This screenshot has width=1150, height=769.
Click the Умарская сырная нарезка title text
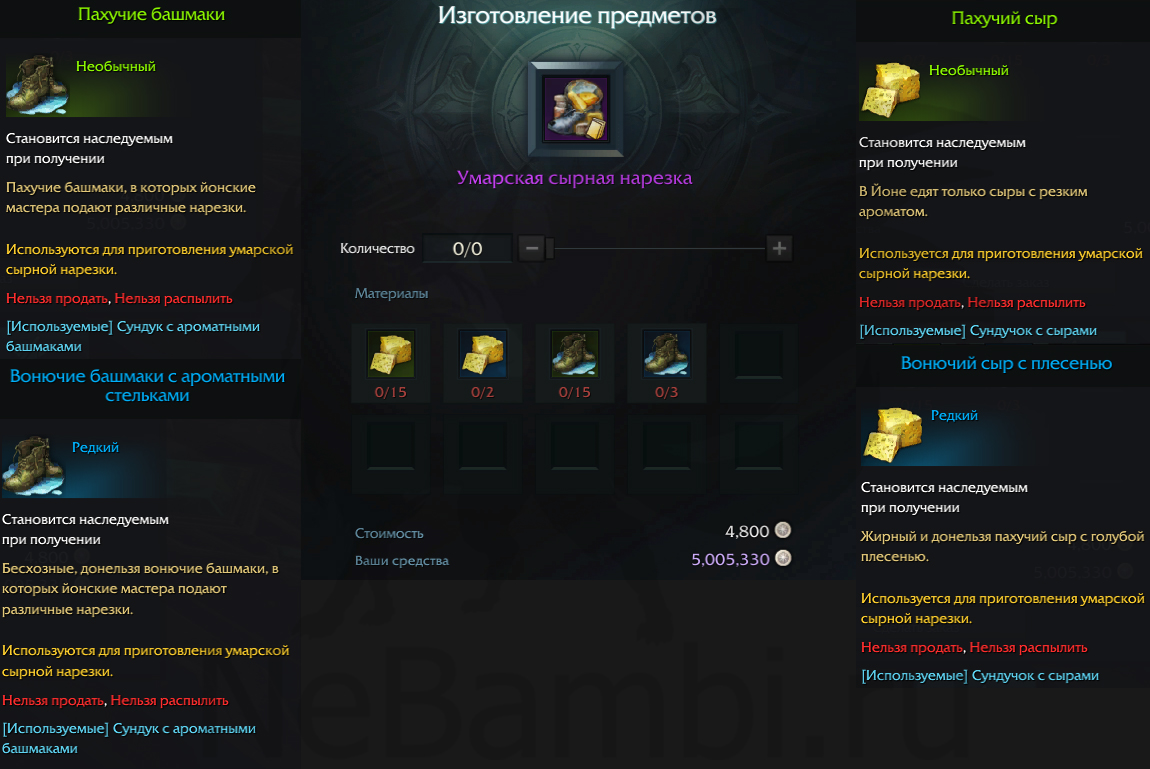coord(574,177)
